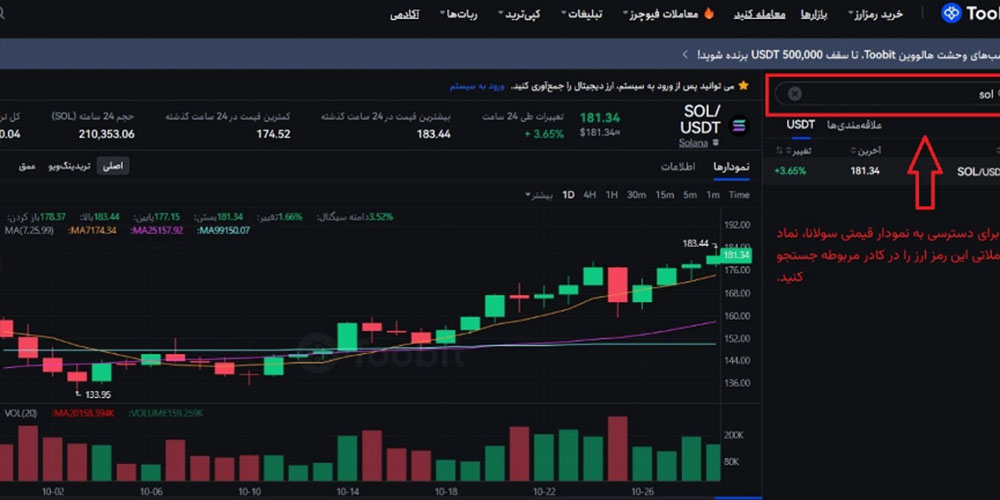Click the swap icon in تغییر column header
The image size is (1000, 500).
click(779, 151)
